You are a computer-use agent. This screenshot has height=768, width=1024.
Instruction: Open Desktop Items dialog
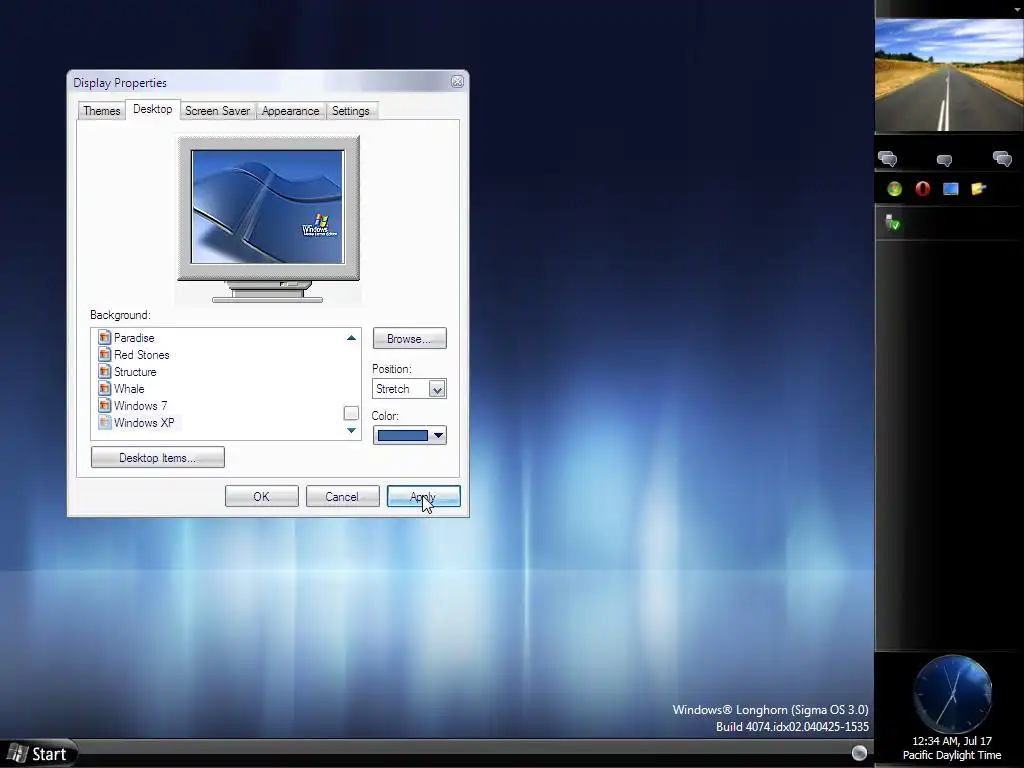[157, 457]
